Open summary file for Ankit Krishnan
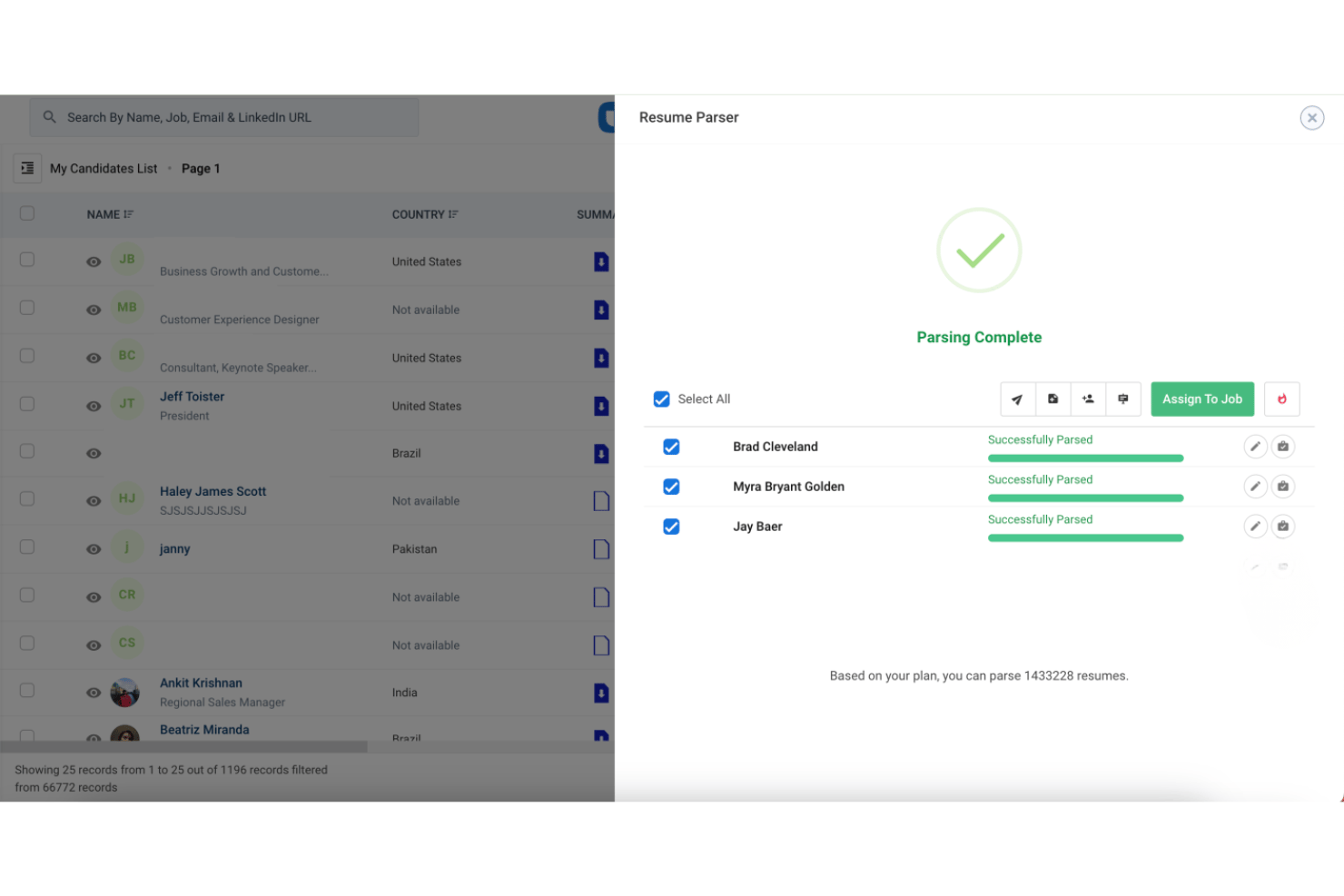Viewport: 1344px width, 896px height. coord(601,693)
